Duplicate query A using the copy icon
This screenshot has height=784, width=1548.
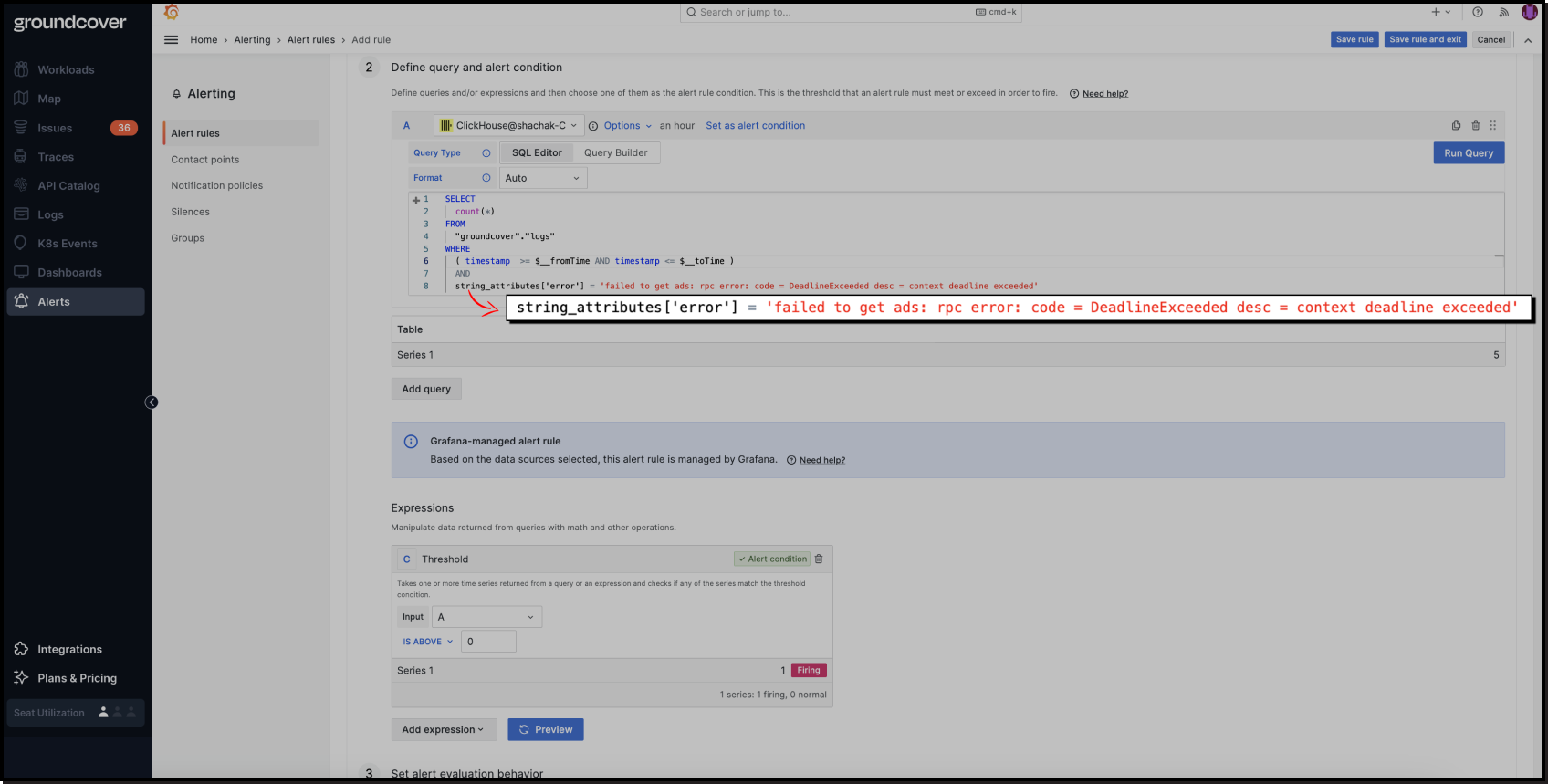[x=1456, y=126]
